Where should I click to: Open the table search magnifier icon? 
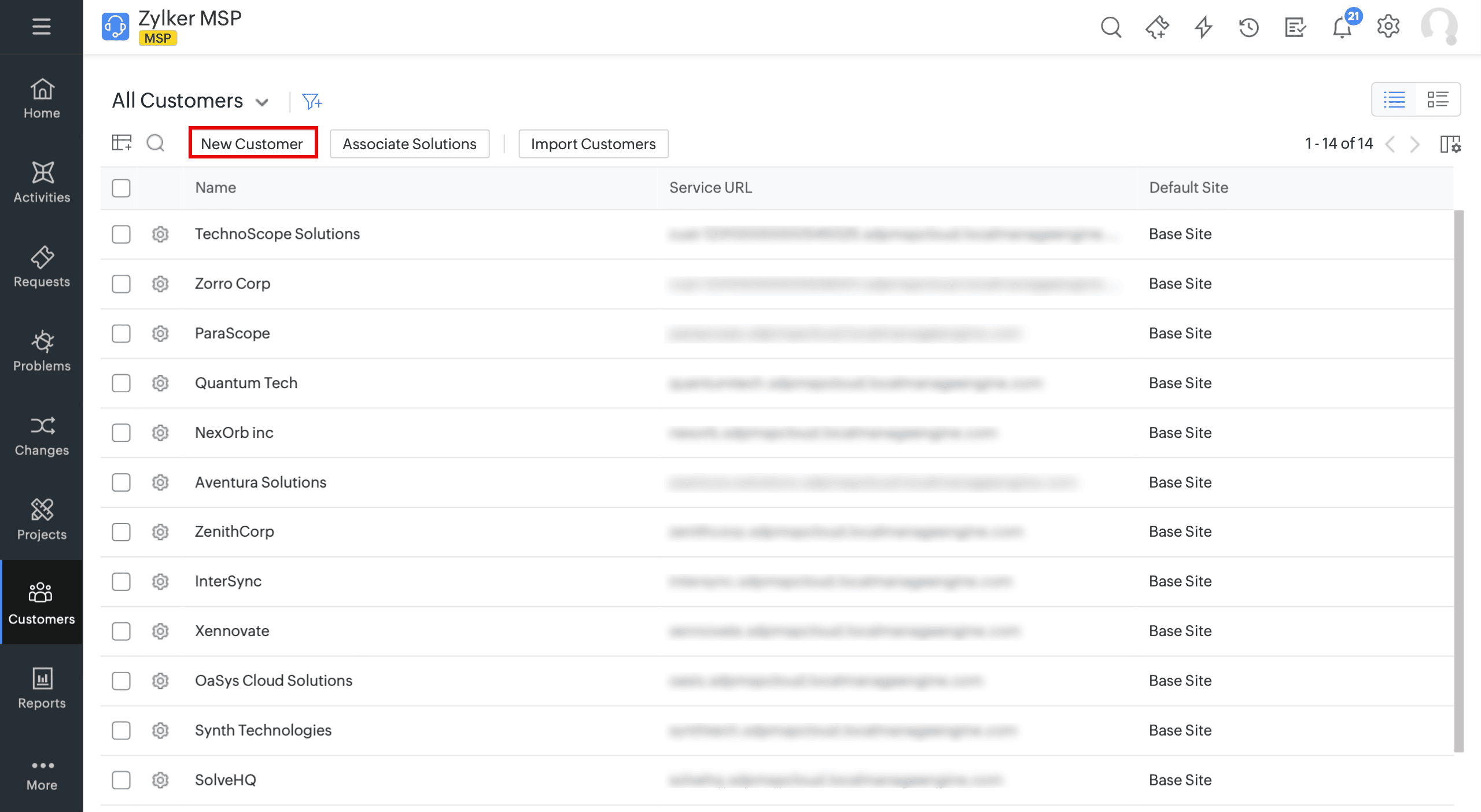(x=155, y=143)
